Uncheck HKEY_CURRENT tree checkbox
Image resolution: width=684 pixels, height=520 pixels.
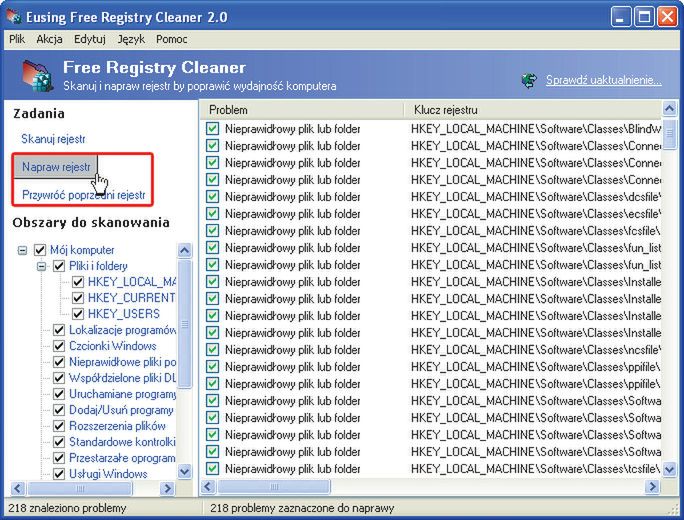click(x=78, y=298)
